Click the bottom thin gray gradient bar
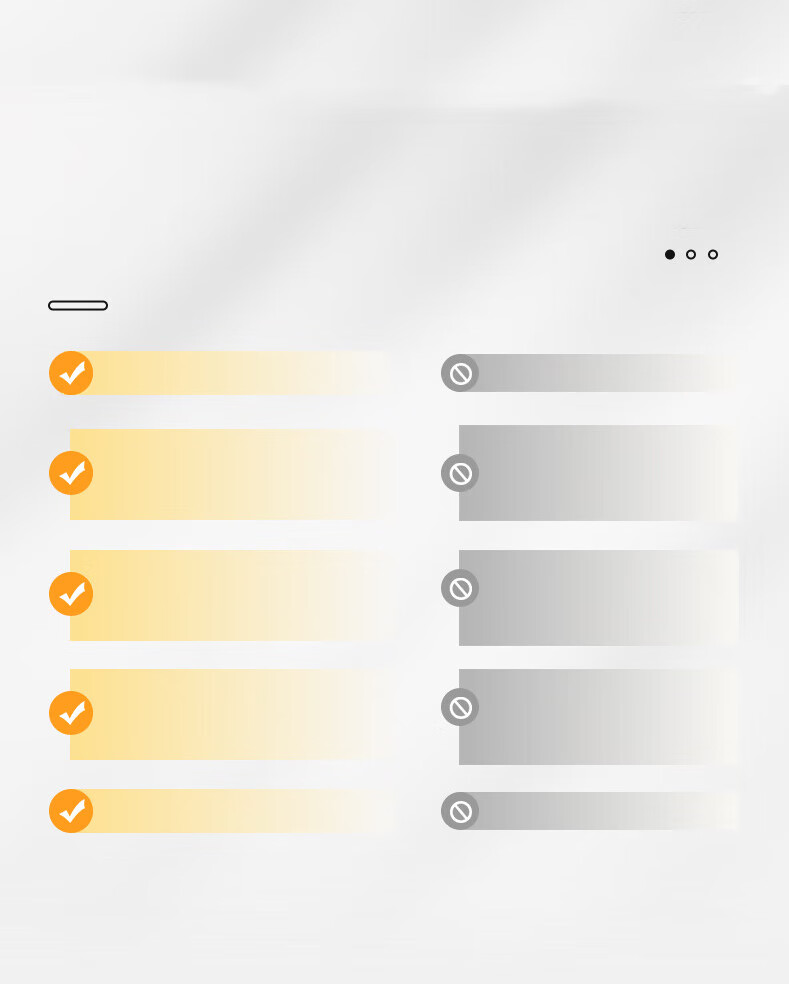The image size is (789, 984). [x=599, y=811]
